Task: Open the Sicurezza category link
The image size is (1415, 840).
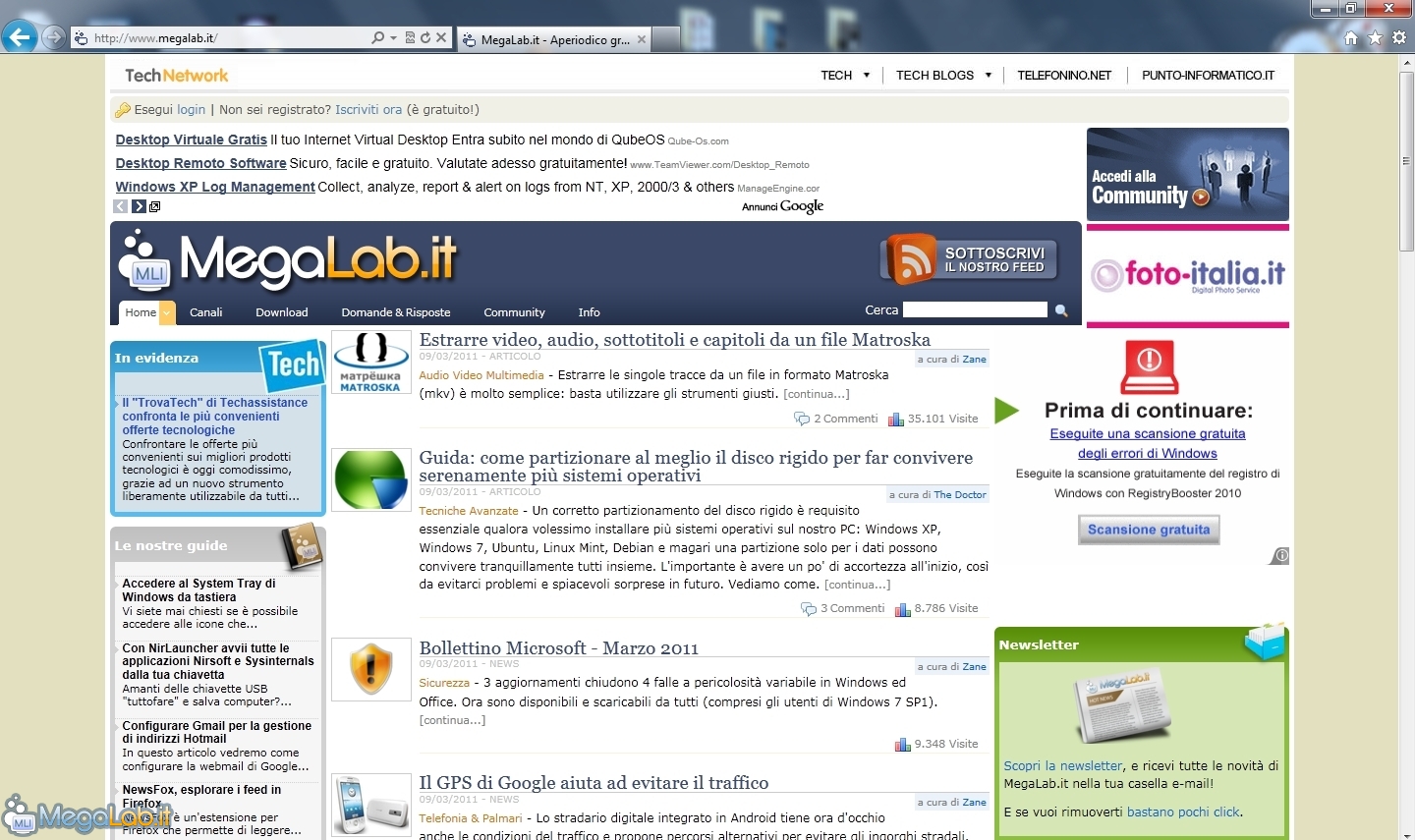Action: (x=444, y=683)
